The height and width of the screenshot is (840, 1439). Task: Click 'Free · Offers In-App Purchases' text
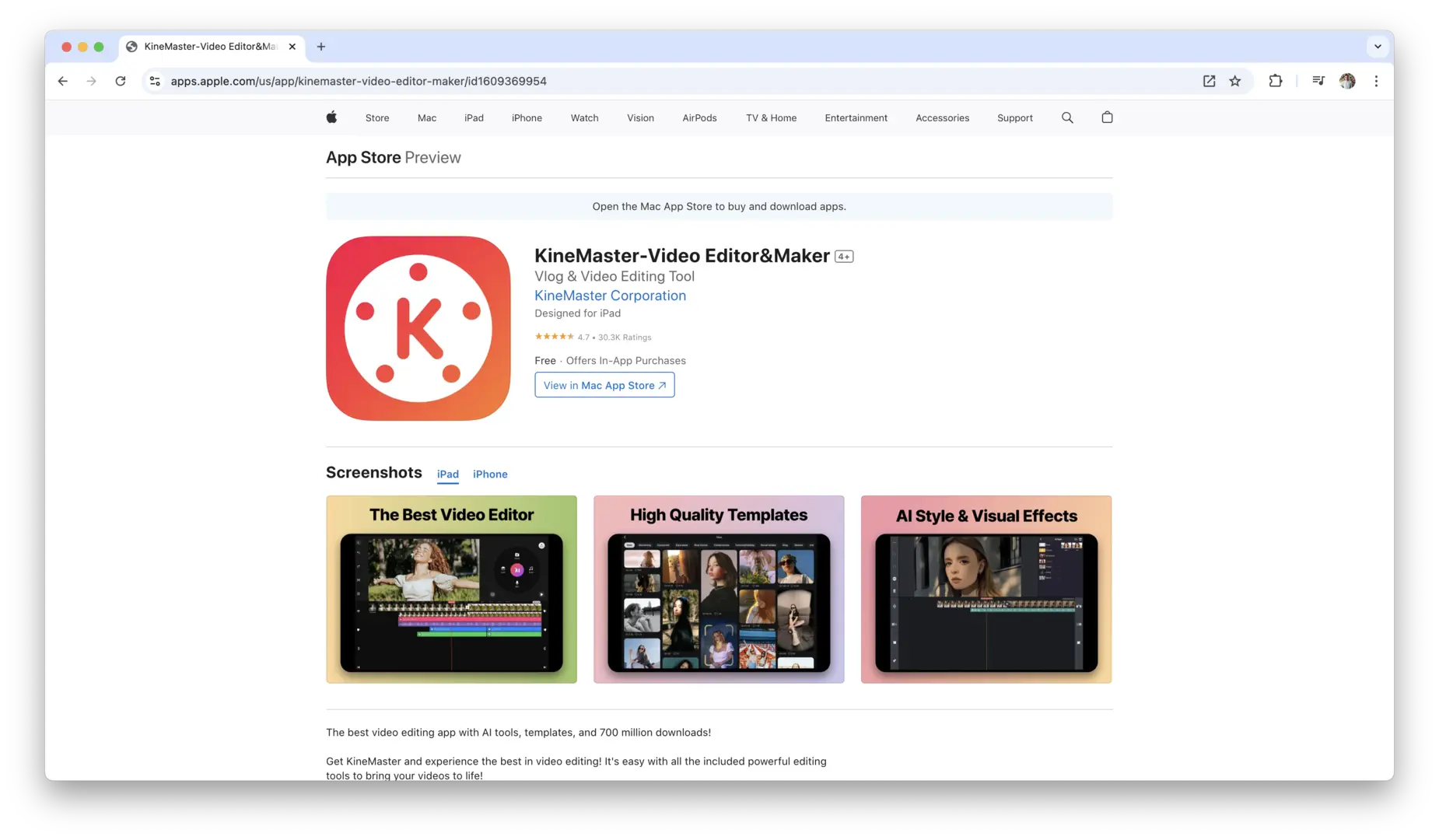pos(610,361)
